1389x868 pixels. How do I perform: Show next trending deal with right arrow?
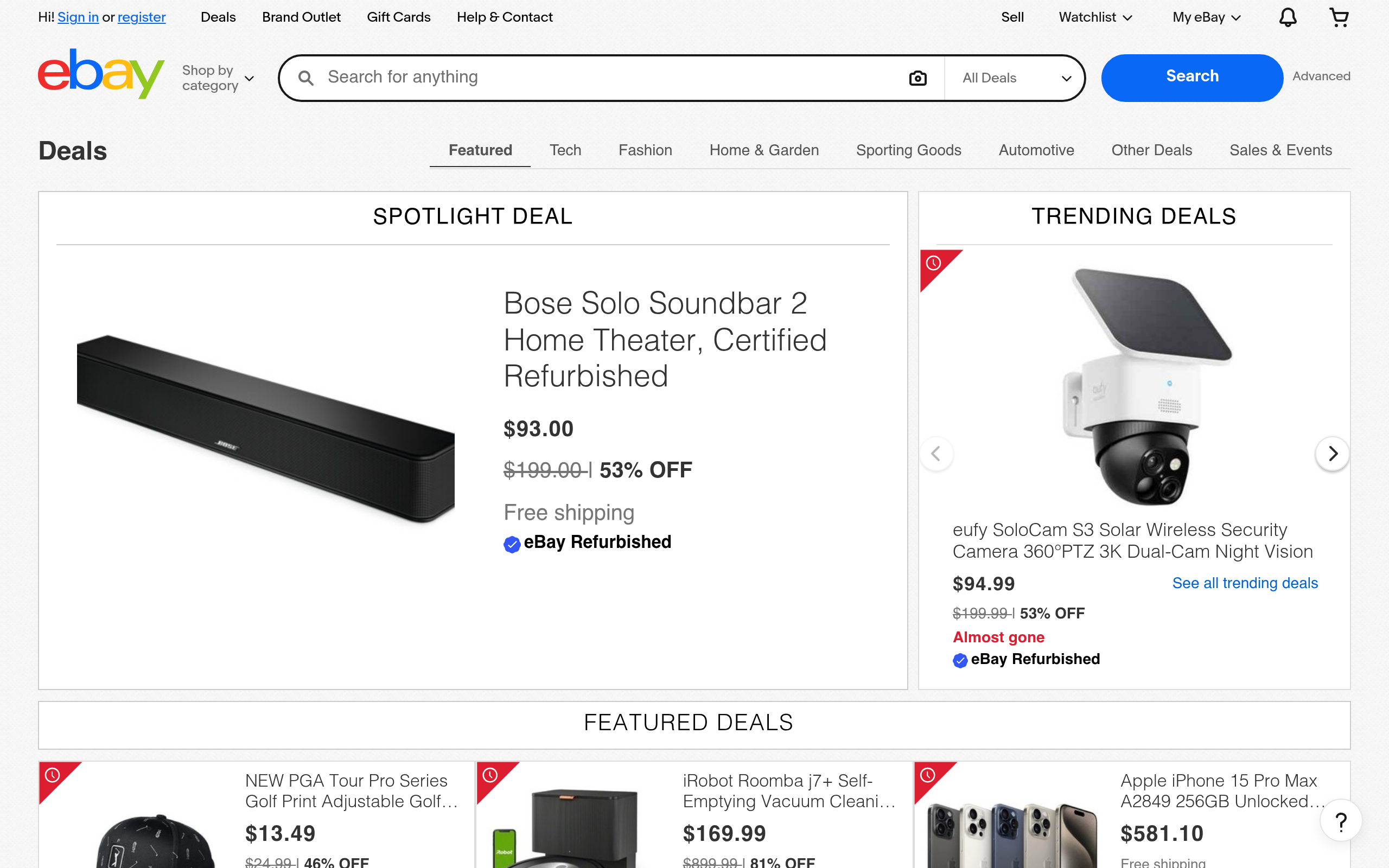click(x=1332, y=454)
